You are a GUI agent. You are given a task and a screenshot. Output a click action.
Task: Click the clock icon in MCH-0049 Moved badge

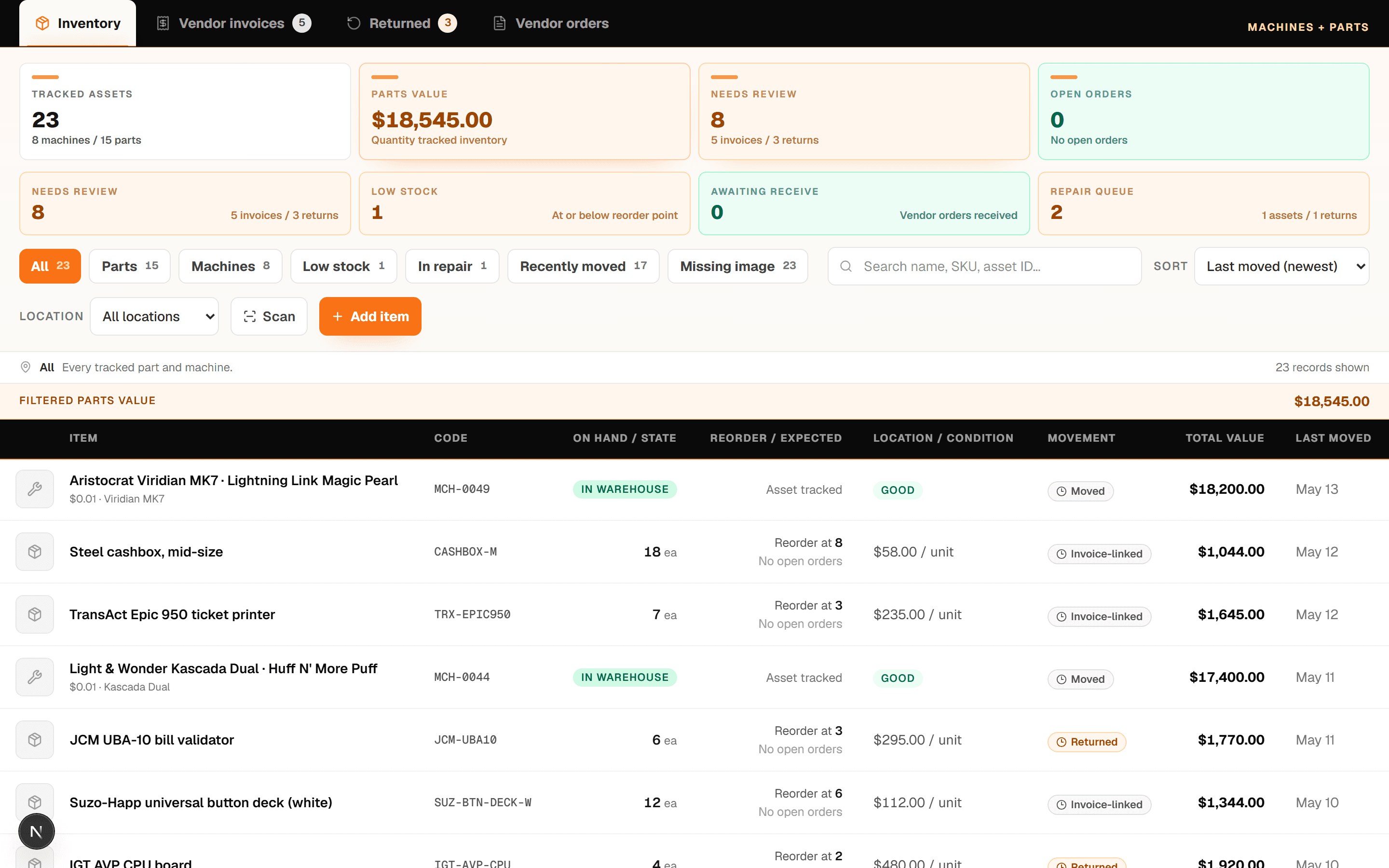click(1061, 491)
